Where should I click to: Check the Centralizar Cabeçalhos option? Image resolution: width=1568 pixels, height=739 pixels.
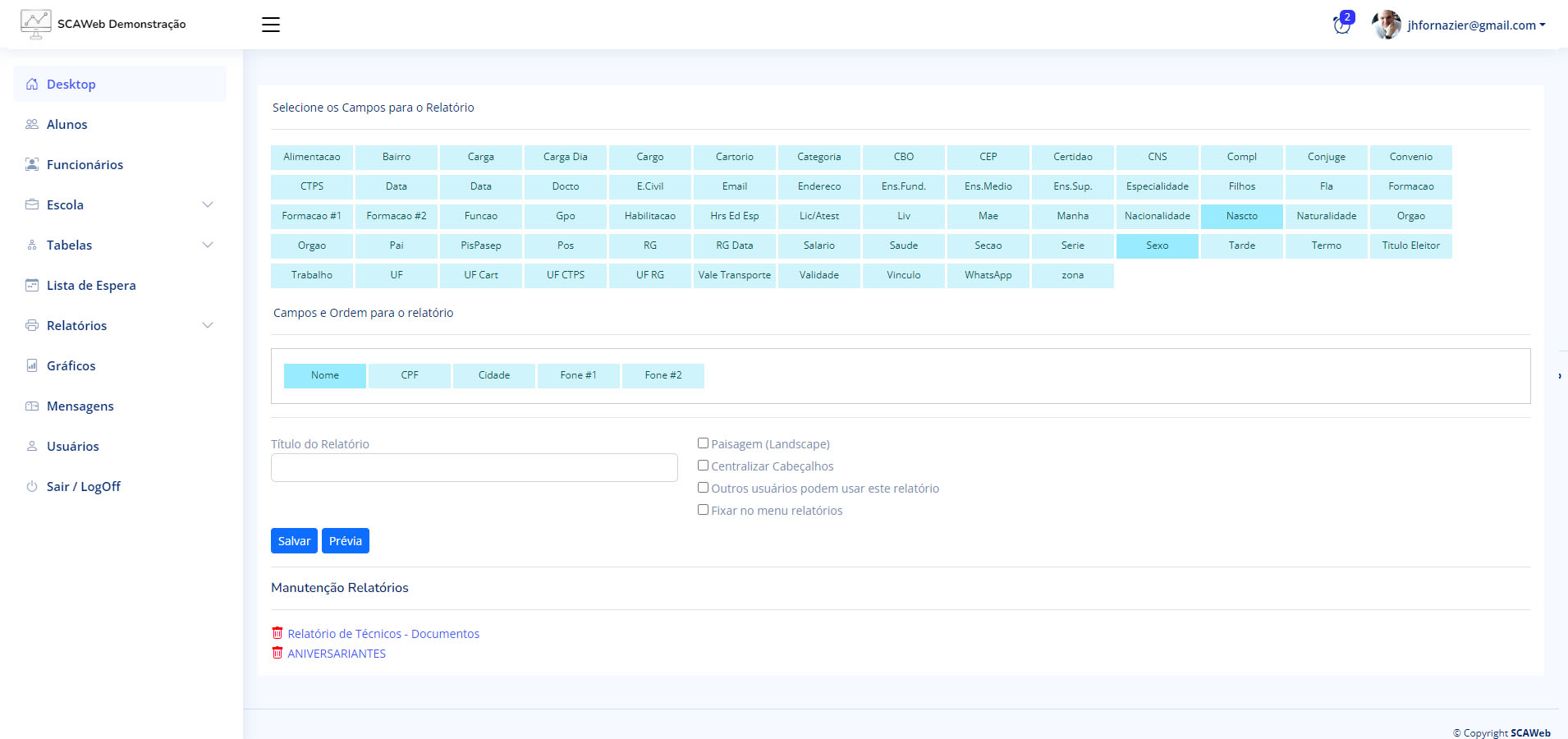point(703,466)
